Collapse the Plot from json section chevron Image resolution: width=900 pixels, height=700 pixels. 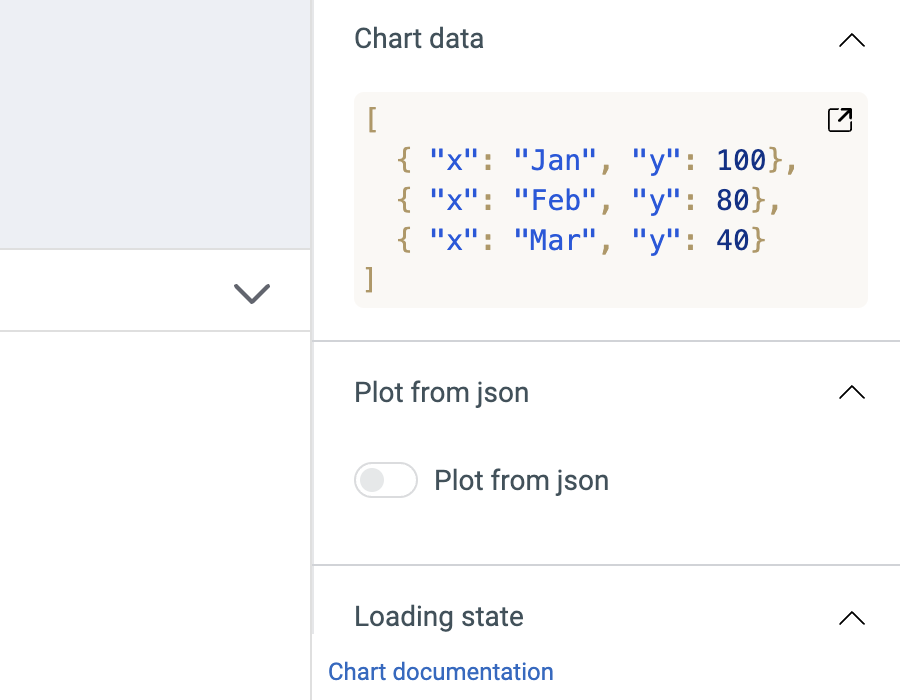coord(851,393)
